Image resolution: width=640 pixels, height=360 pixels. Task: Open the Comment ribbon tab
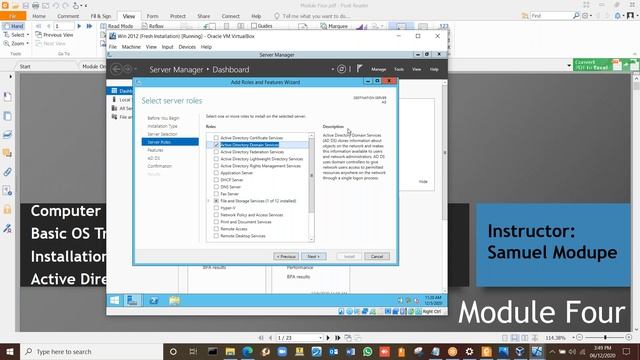68,16
